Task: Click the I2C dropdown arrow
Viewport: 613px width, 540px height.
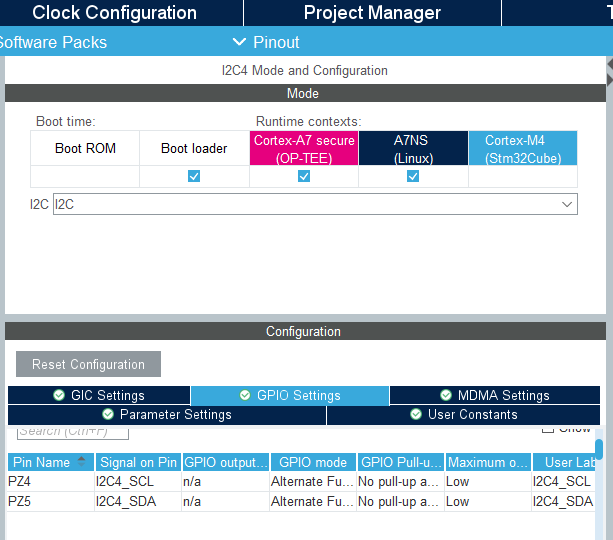Action: point(567,204)
